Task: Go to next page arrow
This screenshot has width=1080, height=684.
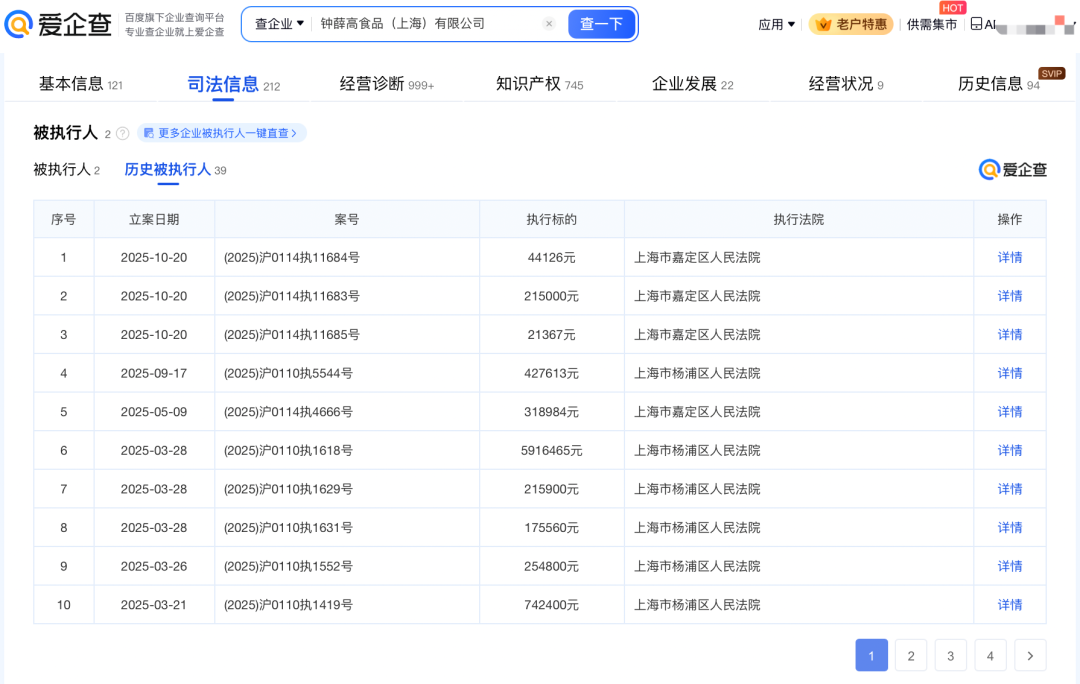Action: tap(1030, 656)
